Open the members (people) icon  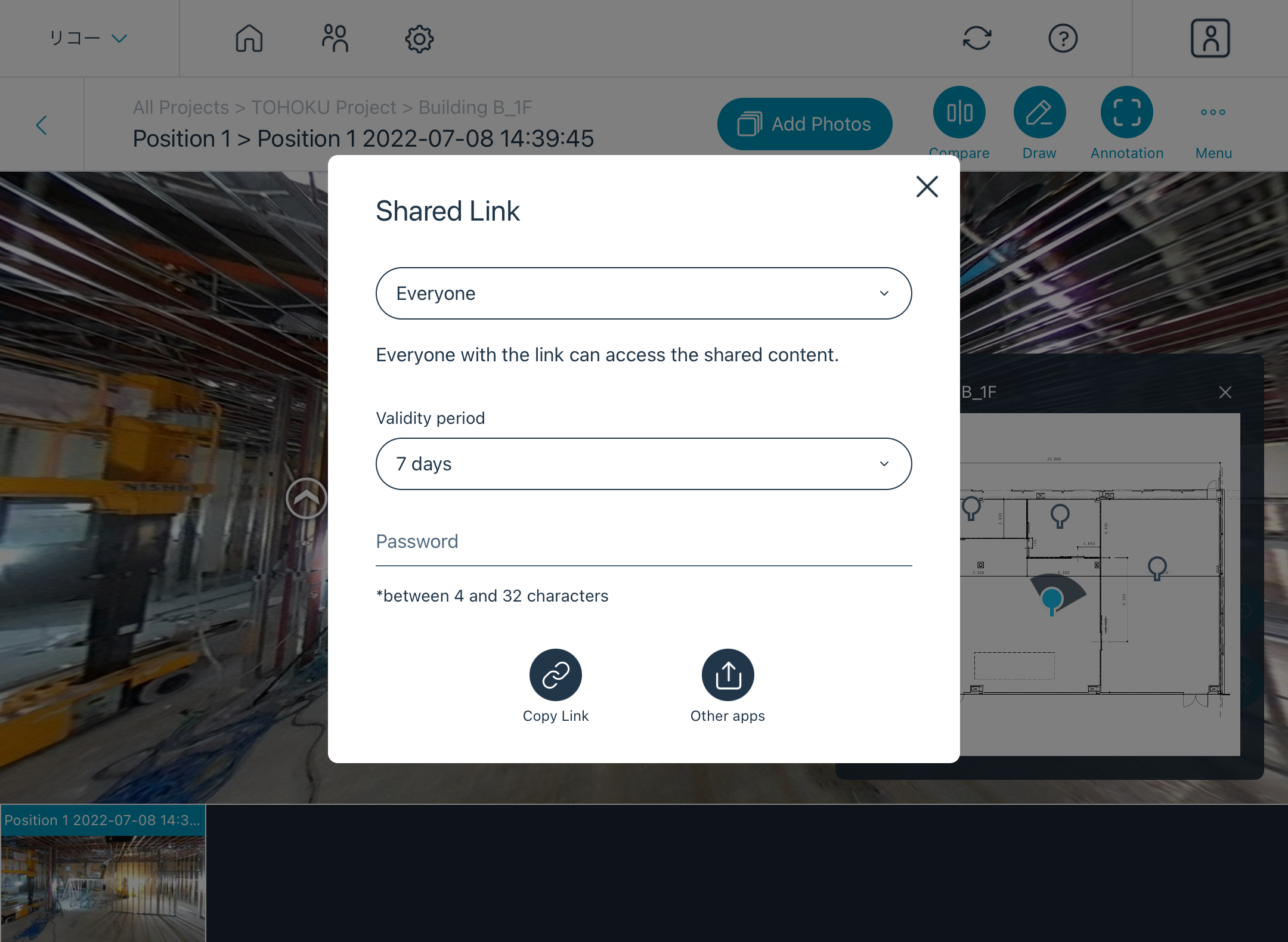335,39
